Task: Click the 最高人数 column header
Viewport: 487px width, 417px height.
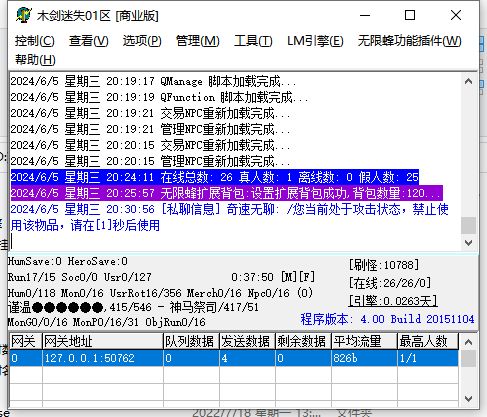Action: 428,341
